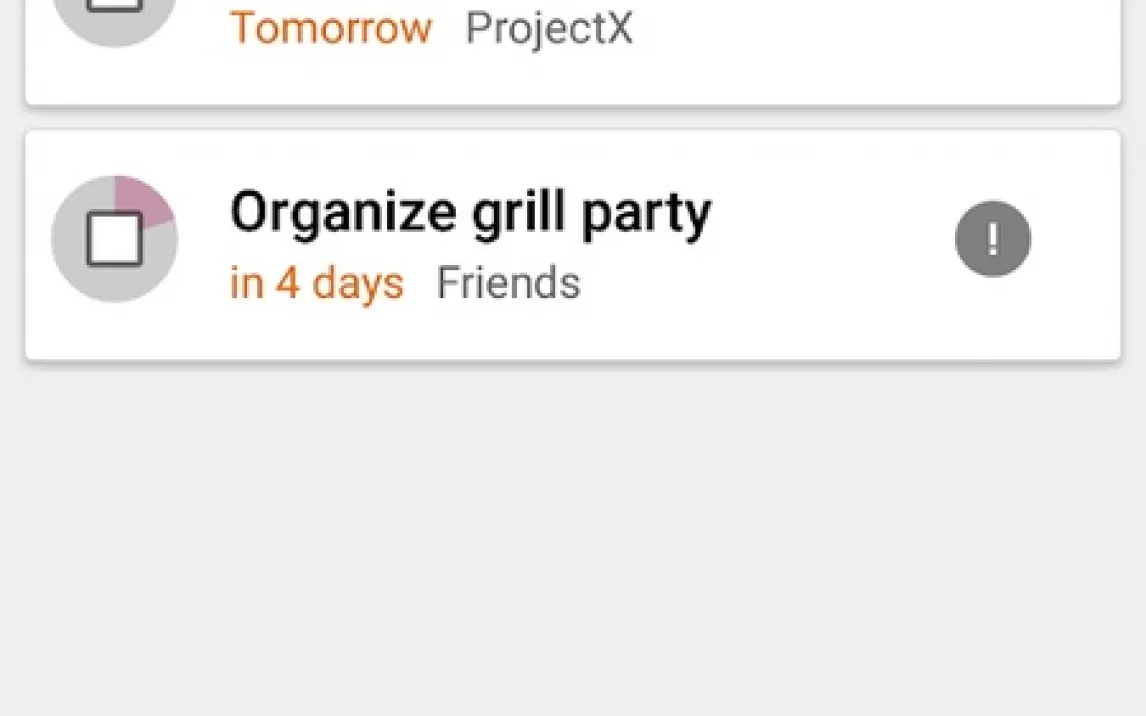Click the "in 4 days" due date

point(316,283)
